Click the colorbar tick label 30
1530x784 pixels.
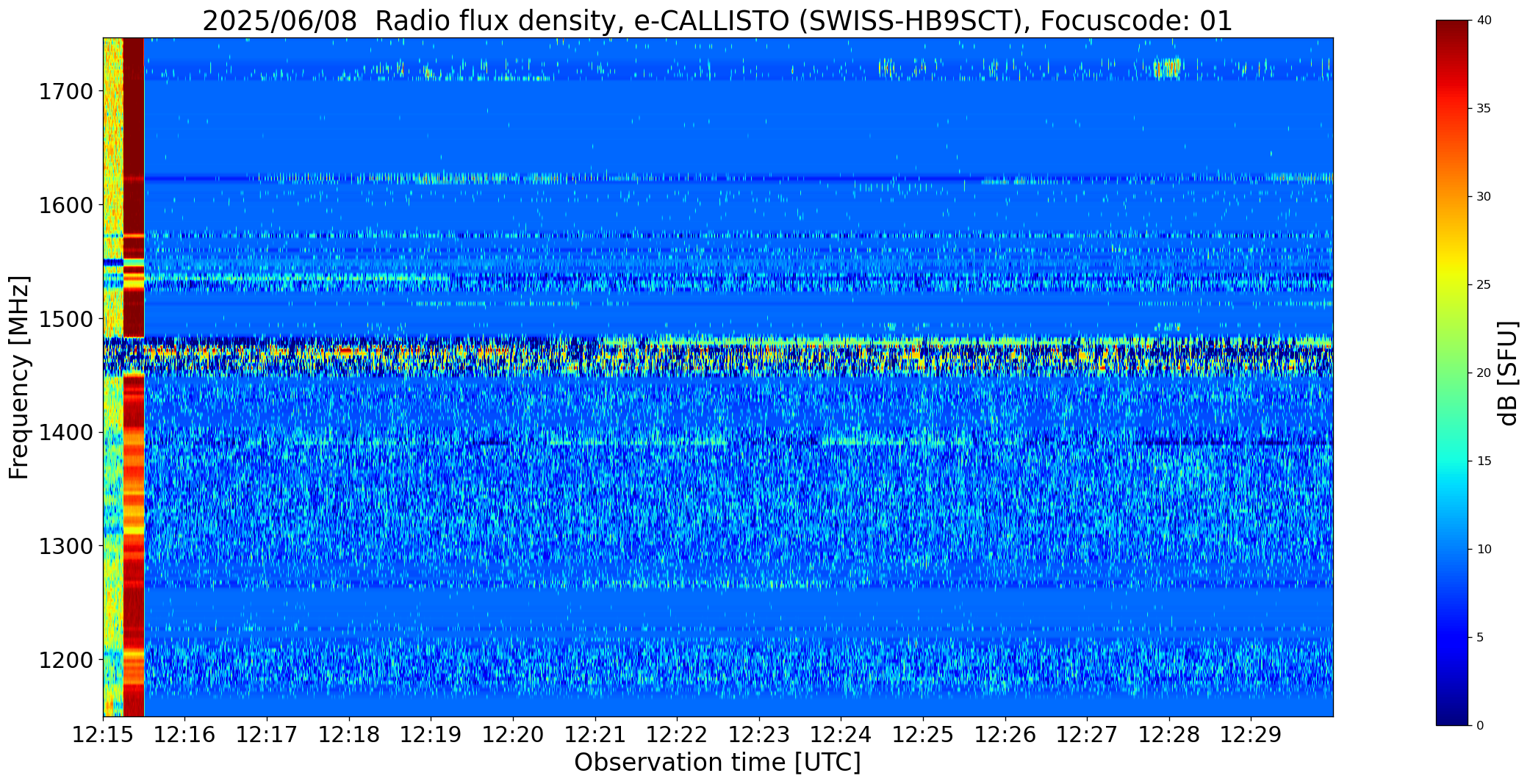1484,197
